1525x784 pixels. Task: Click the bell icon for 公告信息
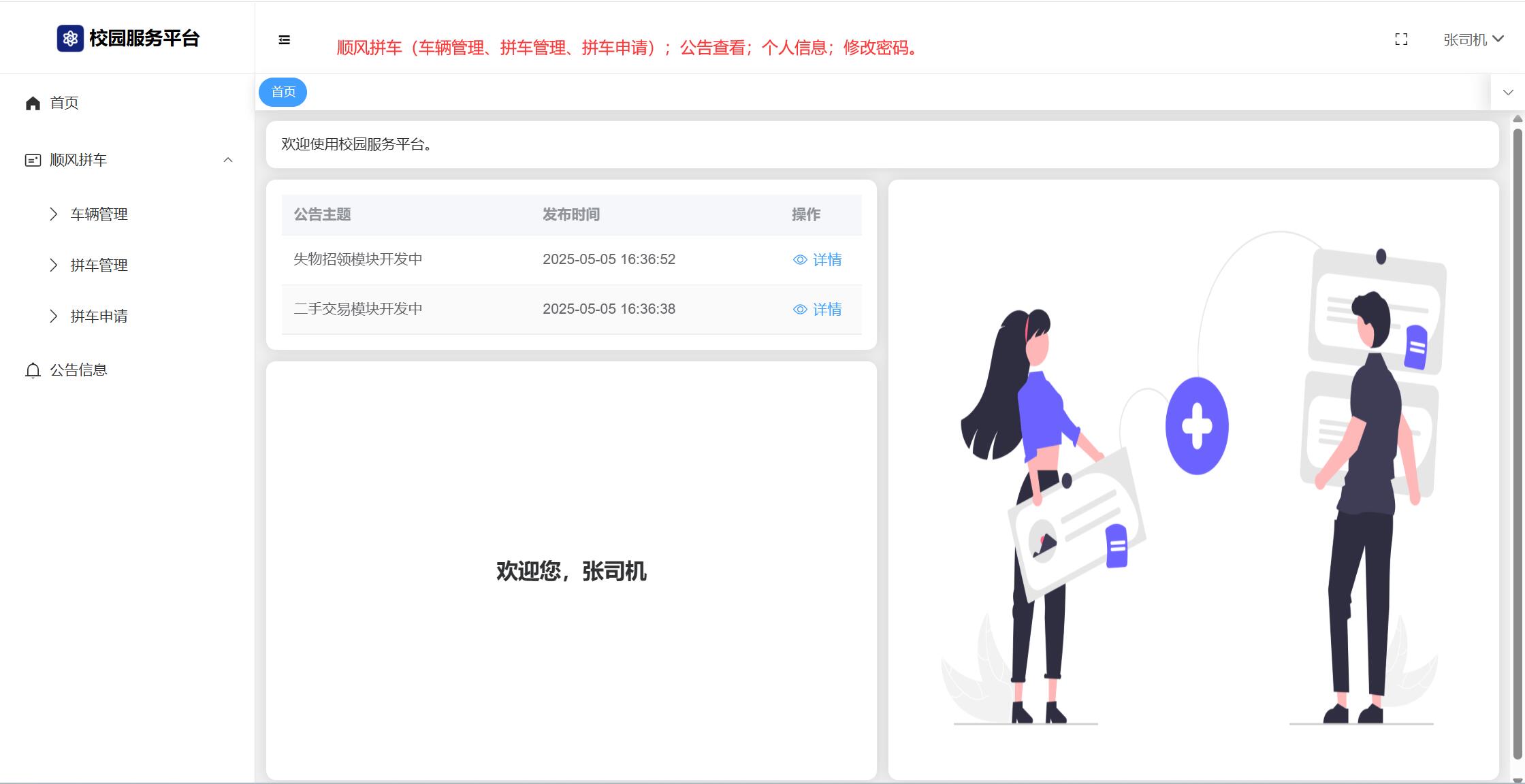33,370
